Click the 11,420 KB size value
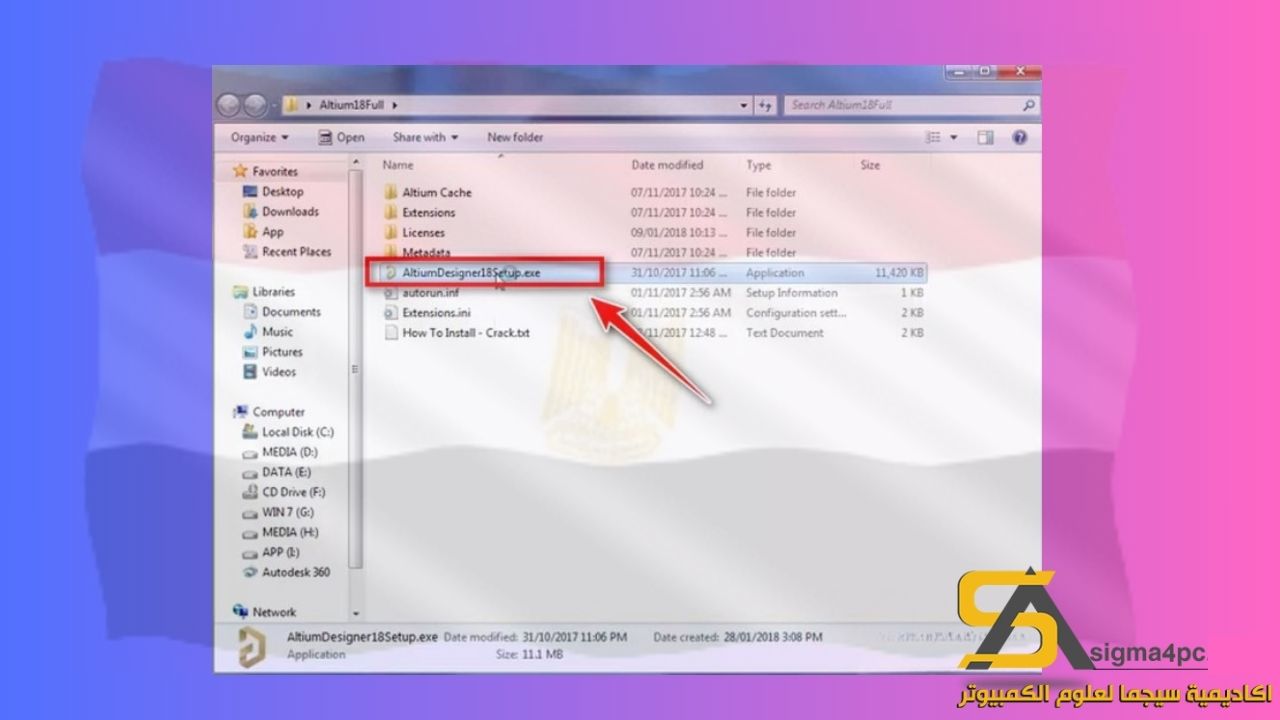The width and height of the screenshot is (1280, 720). tap(900, 273)
